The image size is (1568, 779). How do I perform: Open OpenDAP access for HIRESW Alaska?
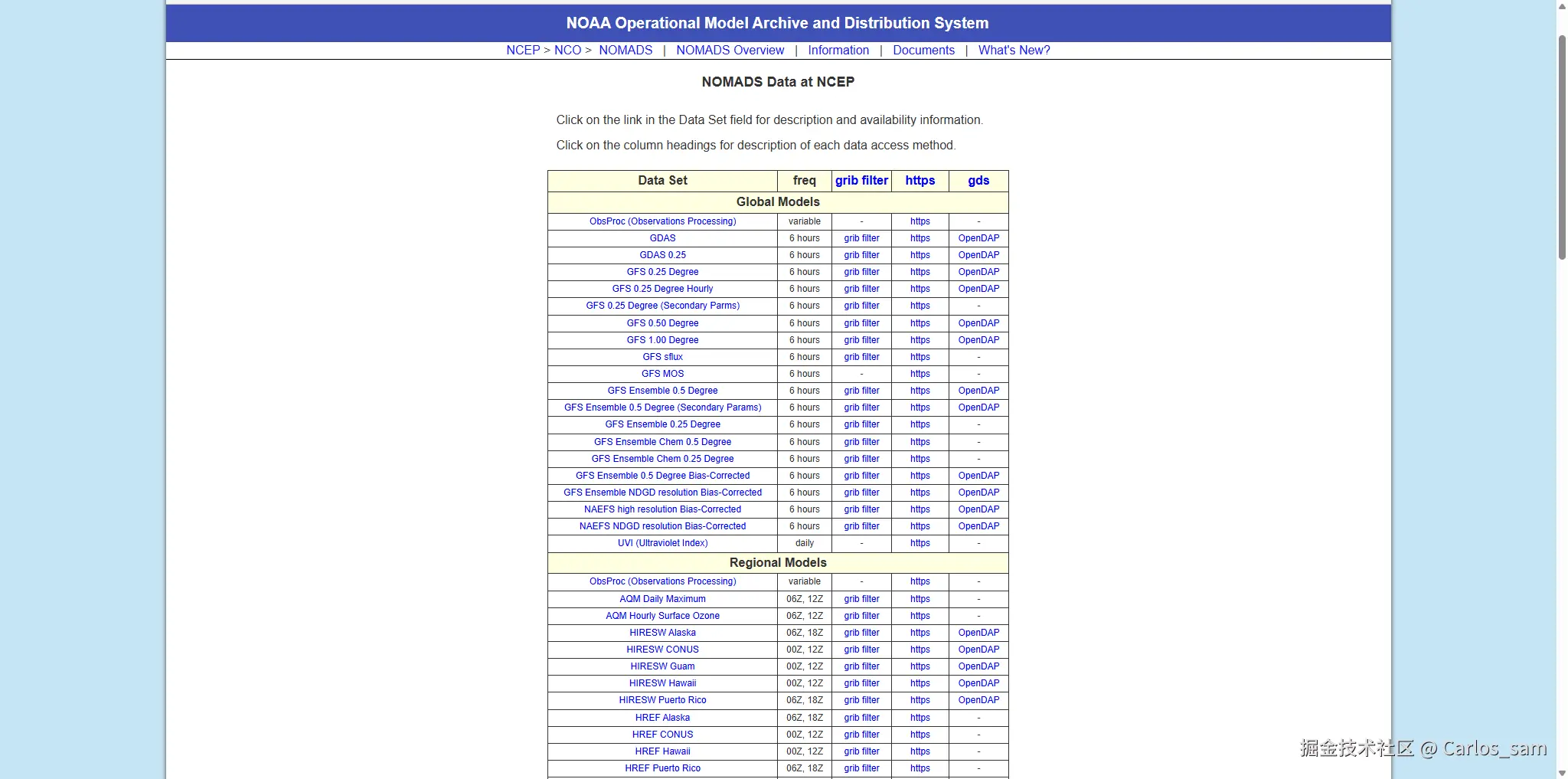978,633
